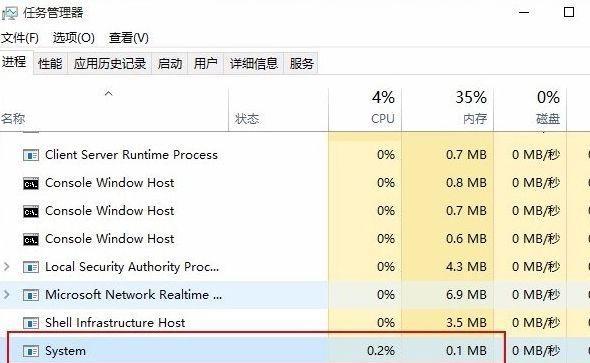590x363 pixels.
Task: Toggle sort order with the 名称 column arrow
Action: click(109, 93)
